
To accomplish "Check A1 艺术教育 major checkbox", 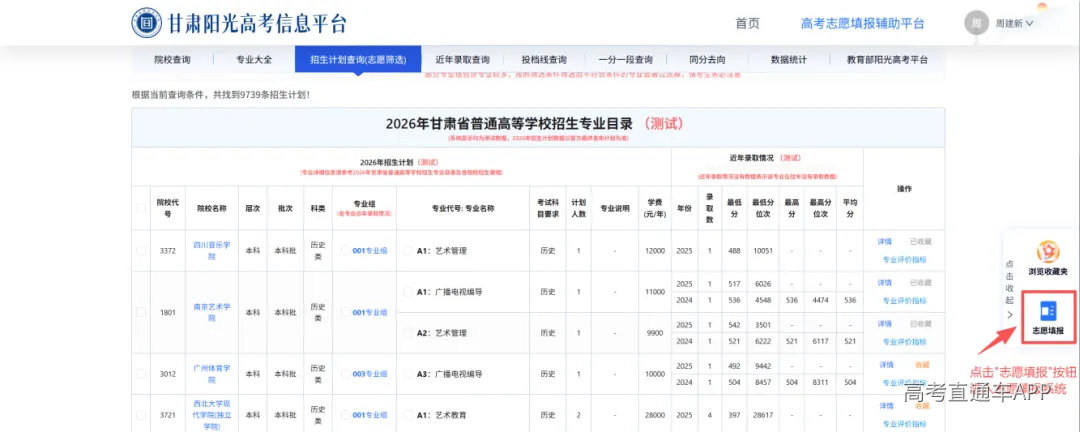I will 408,415.
